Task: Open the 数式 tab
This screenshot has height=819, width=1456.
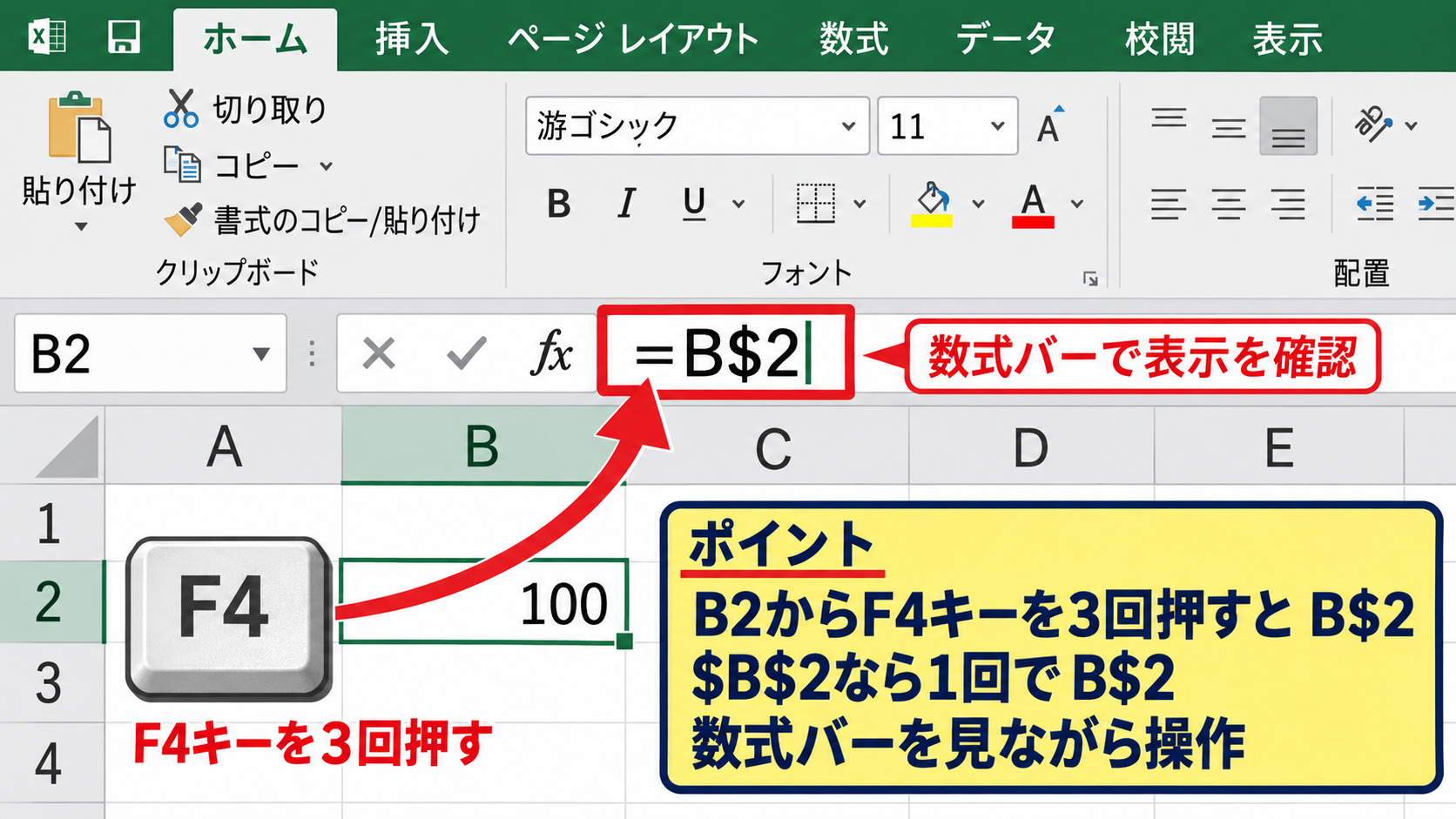Action: coord(853,39)
